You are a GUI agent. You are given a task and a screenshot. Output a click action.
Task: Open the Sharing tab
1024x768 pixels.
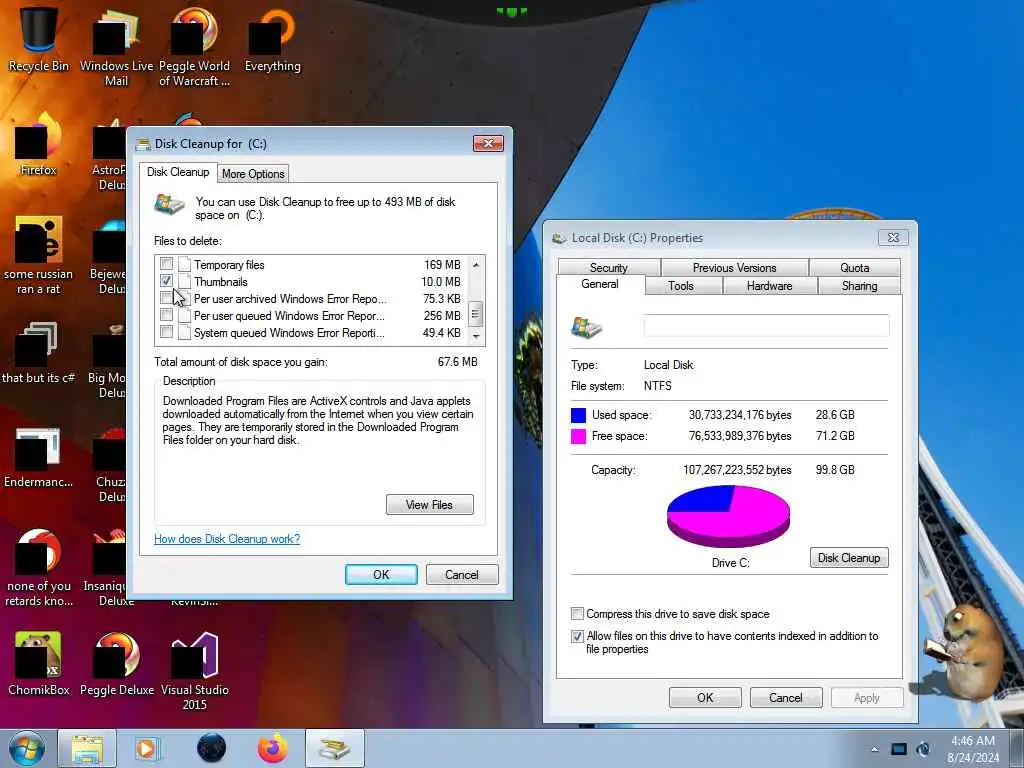[x=859, y=285]
